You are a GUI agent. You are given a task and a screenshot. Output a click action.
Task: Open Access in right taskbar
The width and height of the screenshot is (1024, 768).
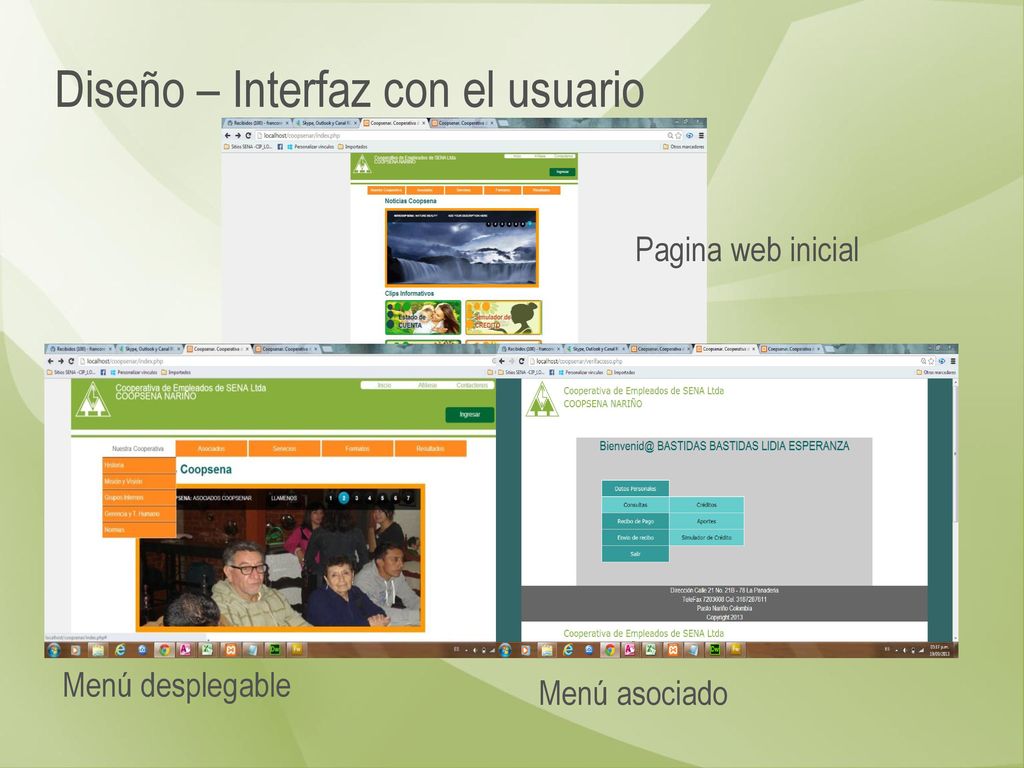(x=630, y=650)
